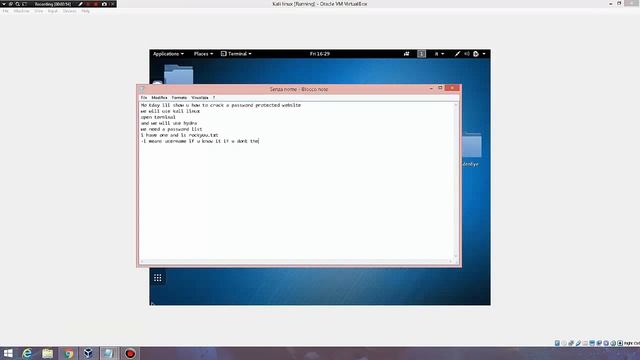Click VirtualBox network status icon
Viewport: 640px width, 360px height.
[x=571, y=343]
